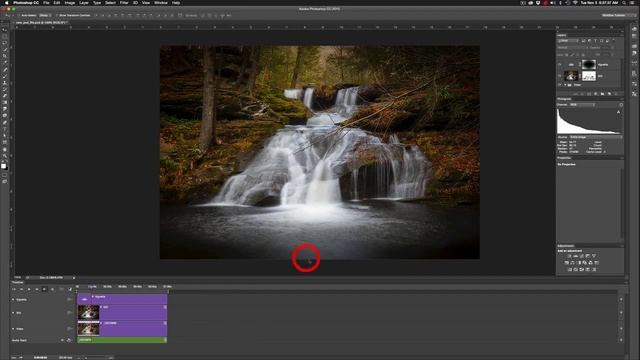640x360 pixels.
Task: Open Spotlight search in menu bar
Action: coord(624,3)
